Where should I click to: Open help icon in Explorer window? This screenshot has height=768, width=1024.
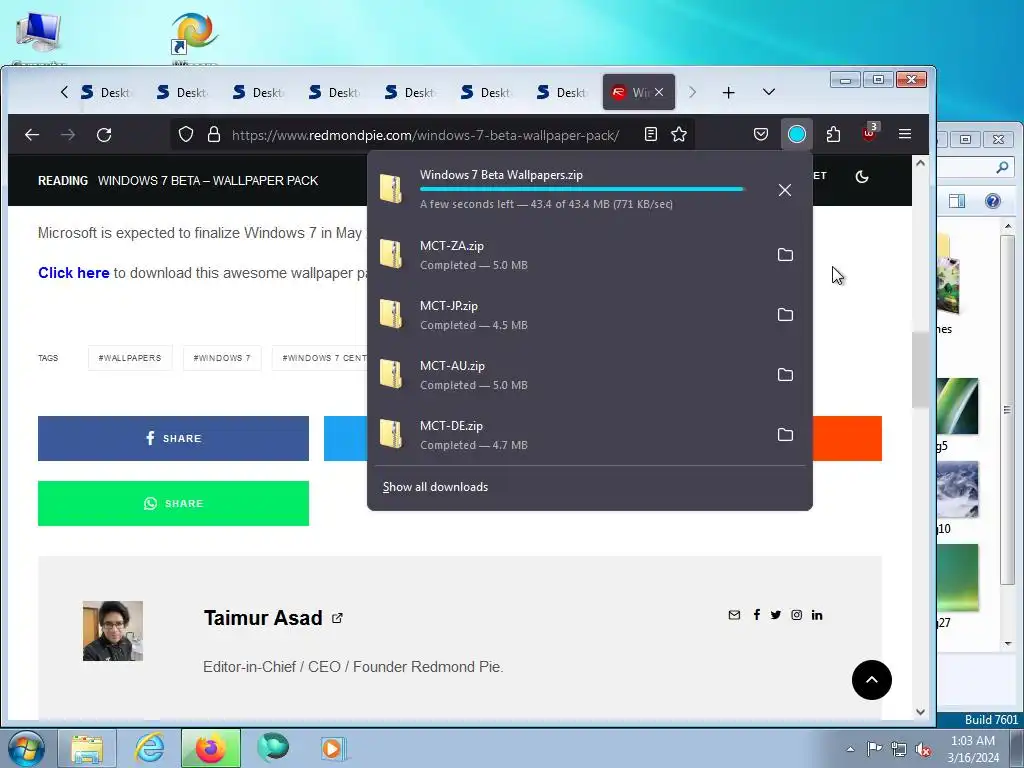(x=993, y=201)
